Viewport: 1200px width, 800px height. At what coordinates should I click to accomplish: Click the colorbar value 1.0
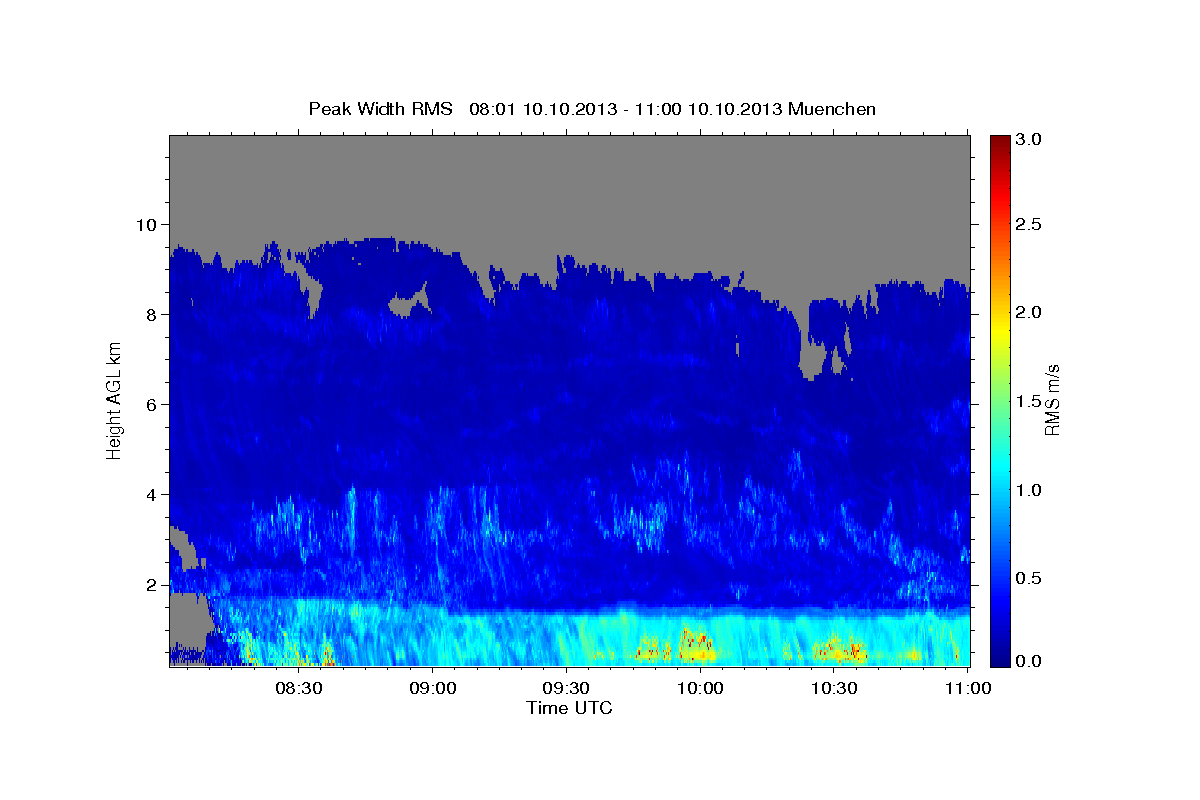1030,490
